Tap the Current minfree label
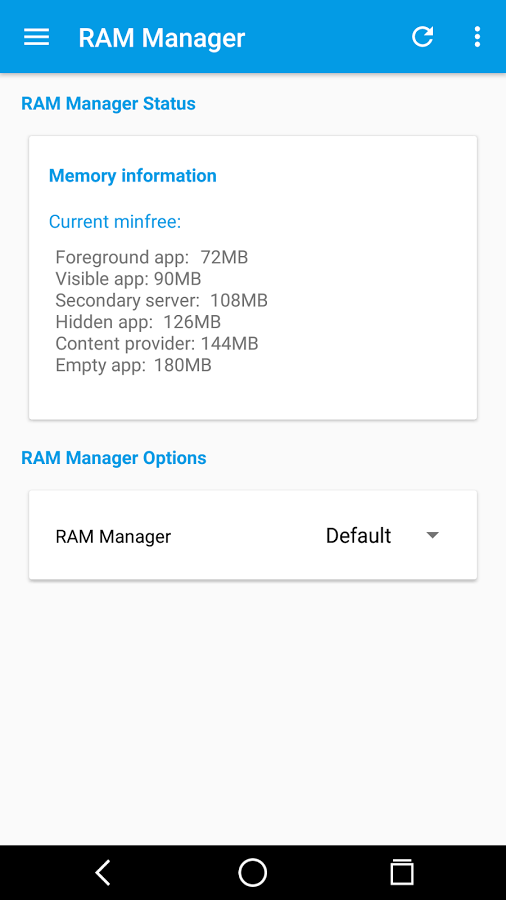The width and height of the screenshot is (506, 900). coord(115,222)
